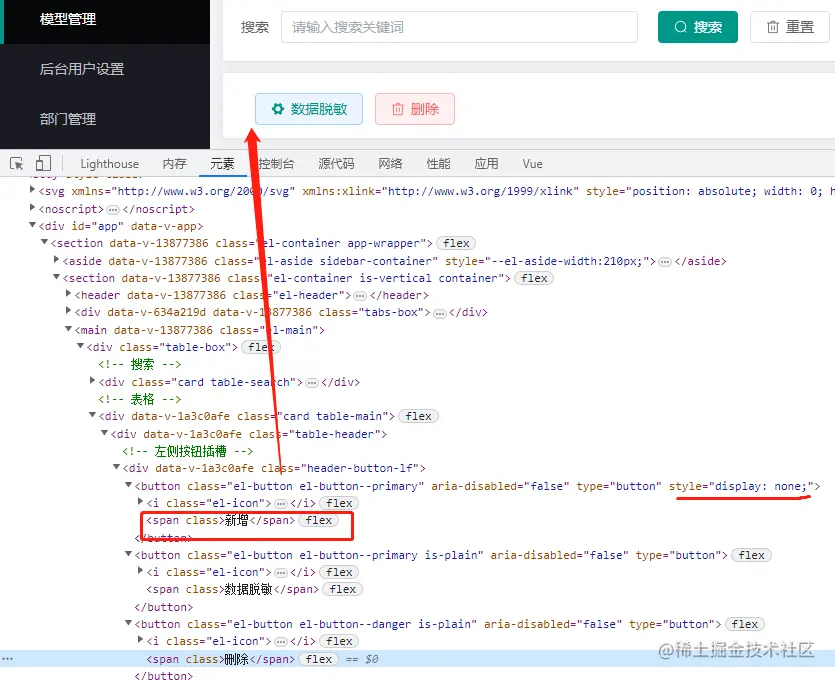The width and height of the screenshot is (835, 680).
Task: Select the span 数据脱敏 element row
Action: (x=232, y=589)
